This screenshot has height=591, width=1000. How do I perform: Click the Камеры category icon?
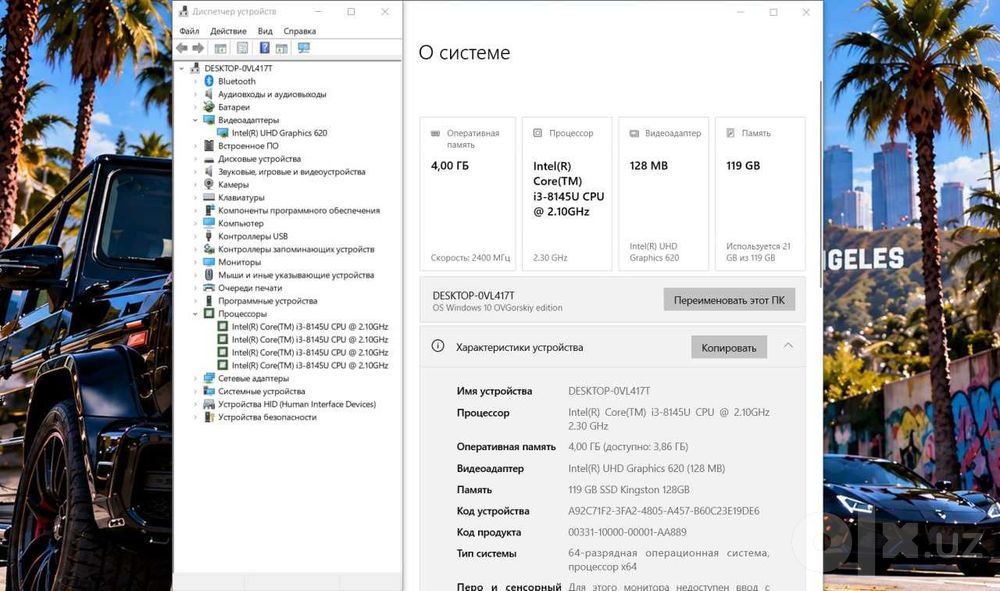click(x=209, y=184)
